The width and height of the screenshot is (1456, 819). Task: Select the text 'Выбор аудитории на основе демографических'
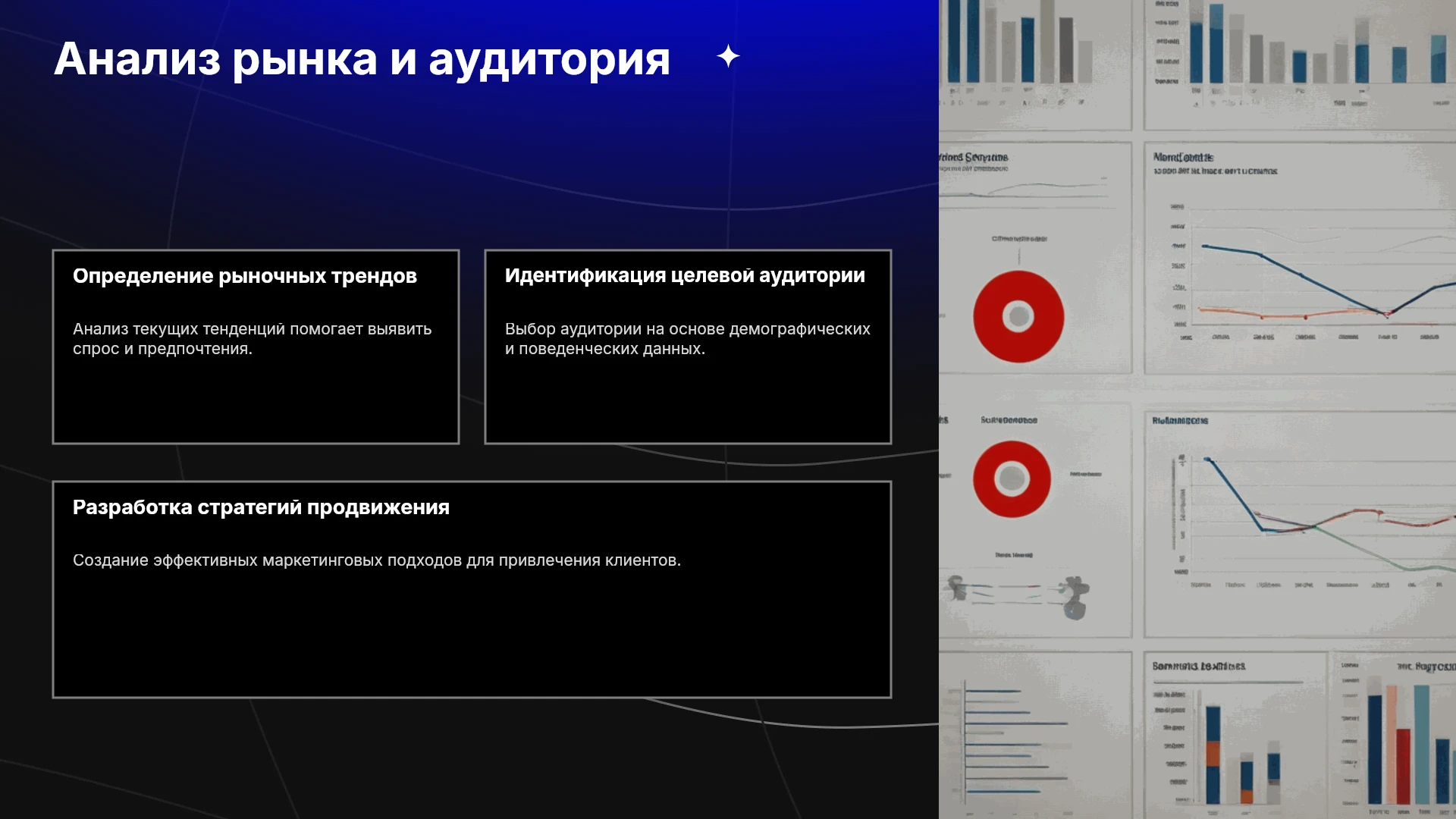[687, 329]
